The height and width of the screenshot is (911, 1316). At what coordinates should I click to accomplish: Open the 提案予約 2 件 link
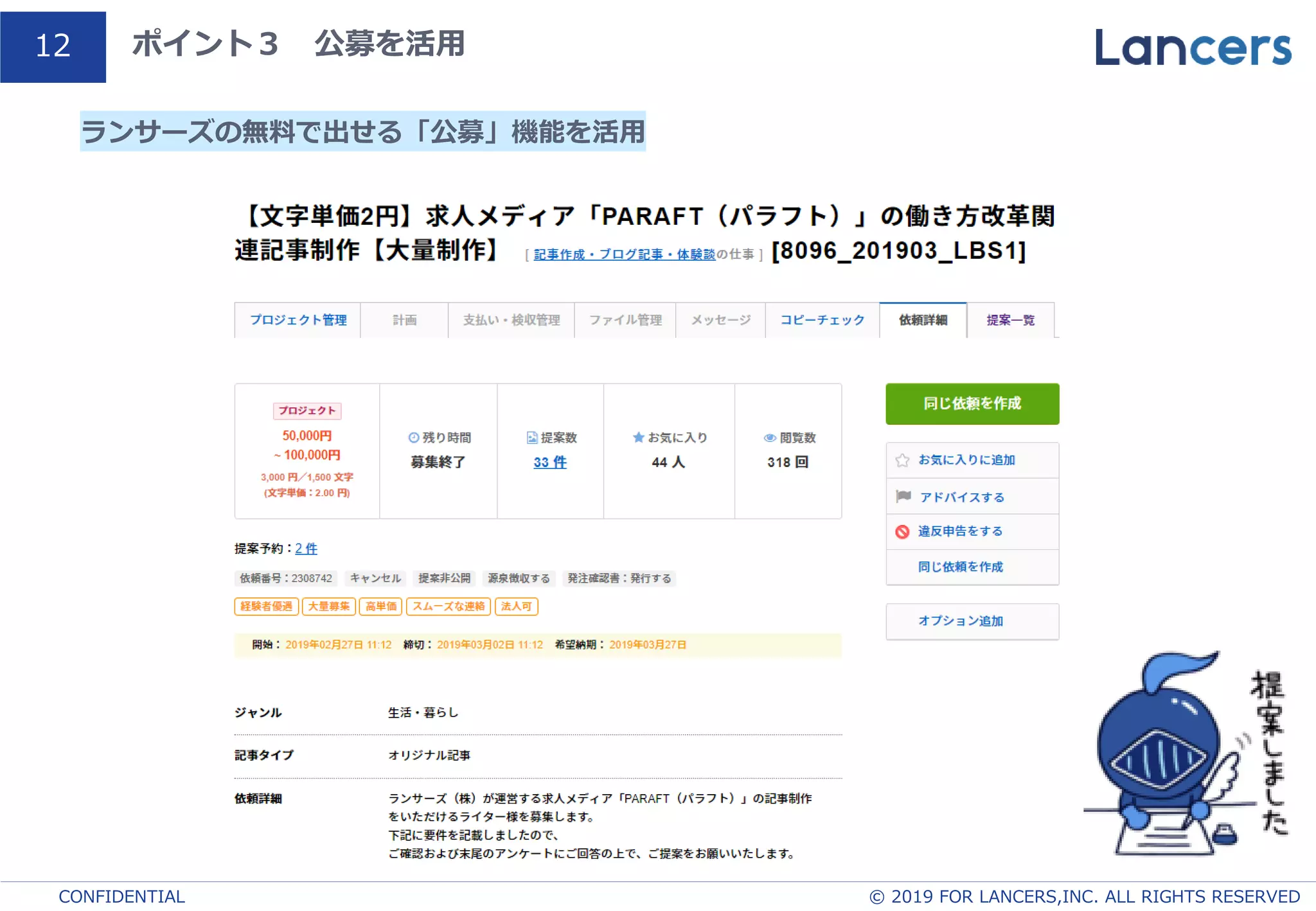click(306, 548)
